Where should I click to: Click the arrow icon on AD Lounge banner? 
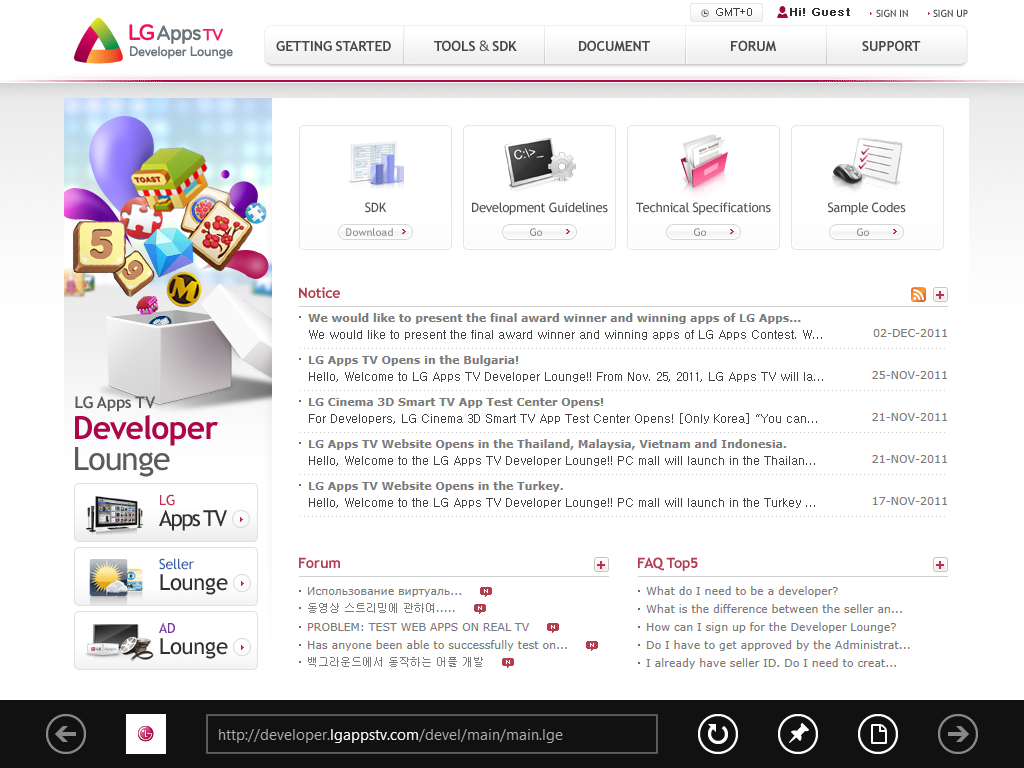pyautogui.click(x=242, y=647)
